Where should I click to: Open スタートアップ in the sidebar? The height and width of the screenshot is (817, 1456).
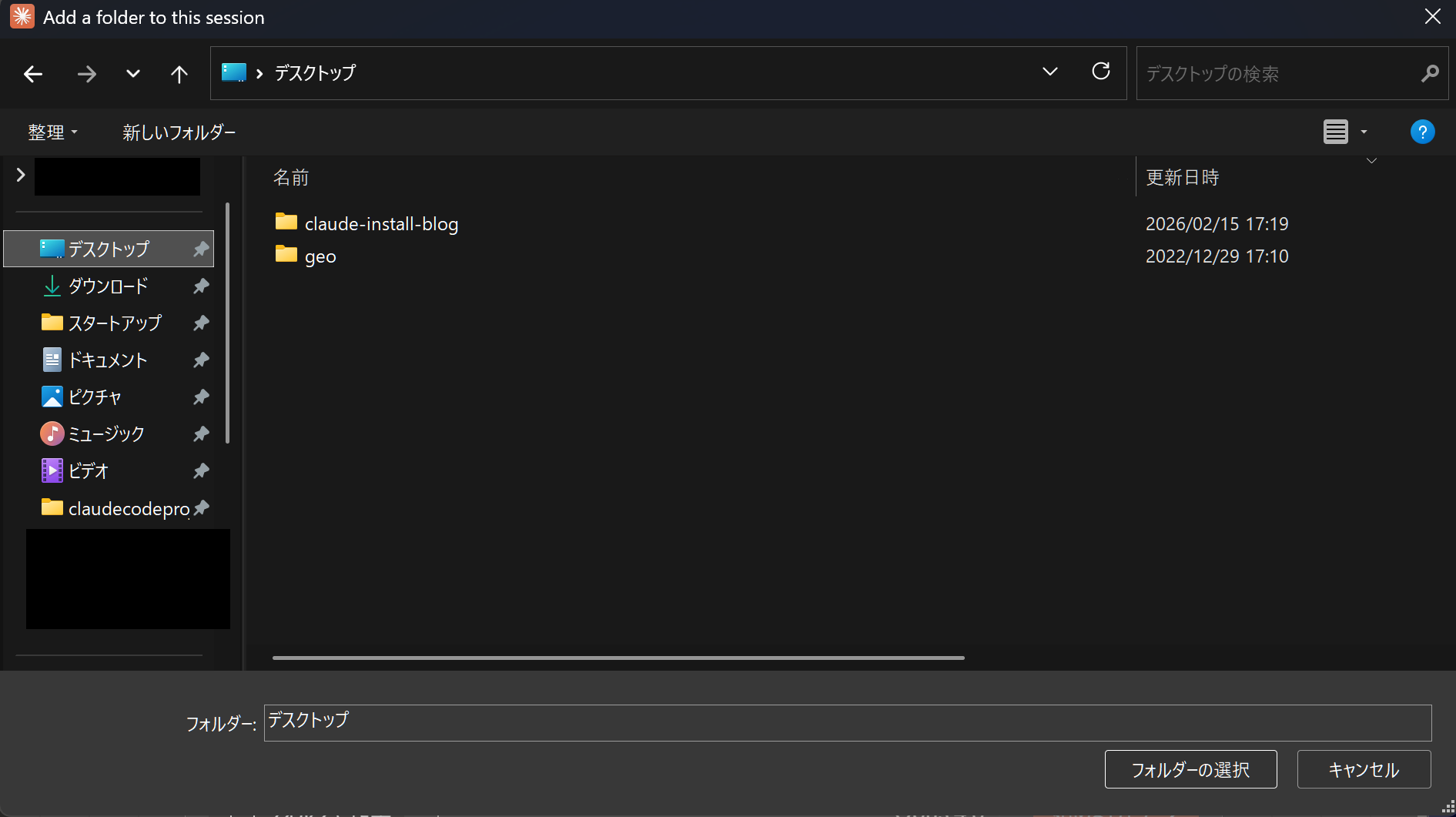point(115,323)
